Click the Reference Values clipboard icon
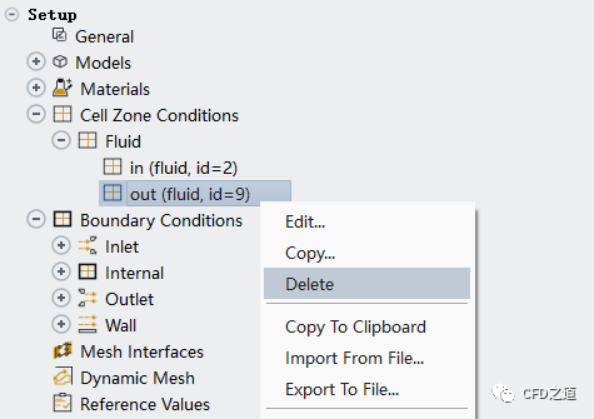 pos(62,403)
